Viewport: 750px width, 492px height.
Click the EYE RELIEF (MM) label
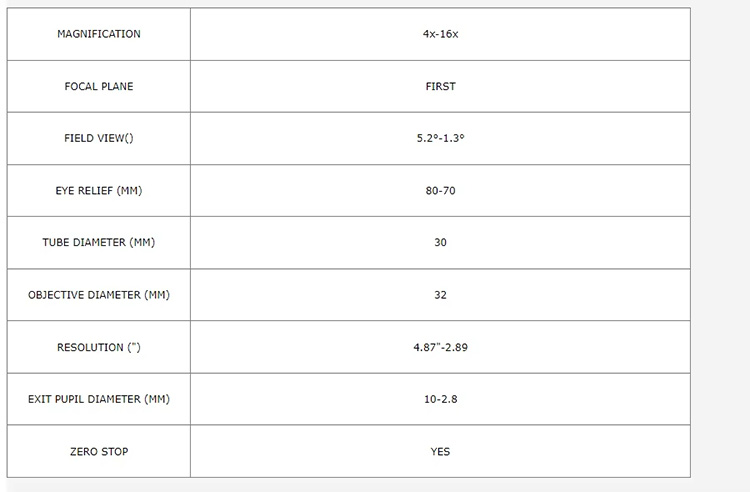coord(98,190)
